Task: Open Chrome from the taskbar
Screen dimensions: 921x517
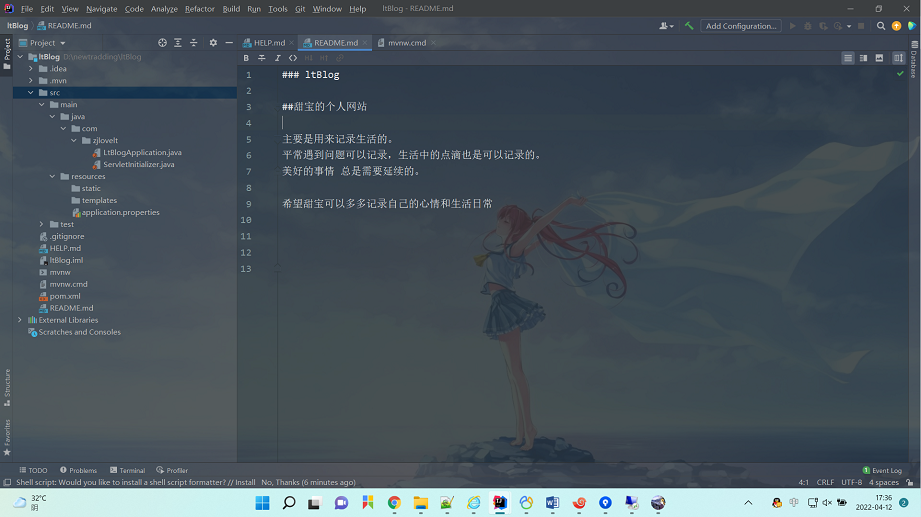Action: pyautogui.click(x=394, y=503)
